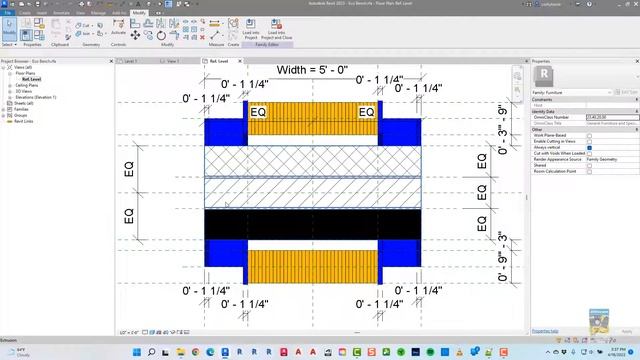Switch to the Level 1 view tab

coord(131,61)
